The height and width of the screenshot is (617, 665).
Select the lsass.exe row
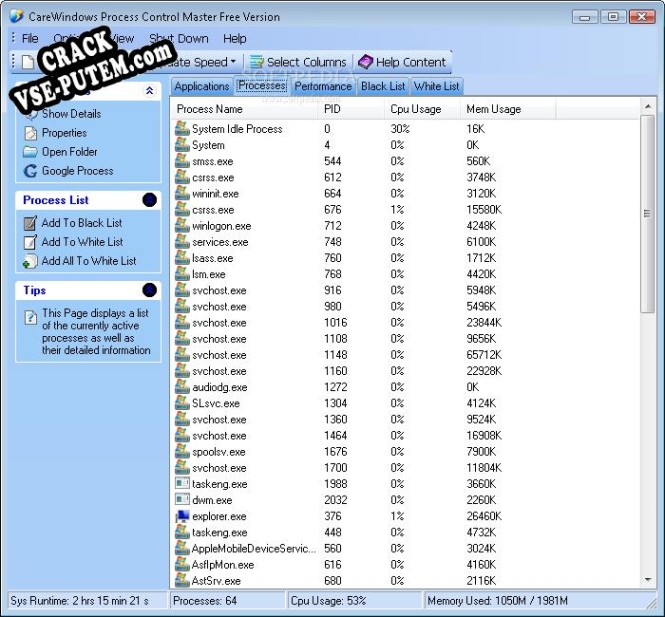point(405,258)
